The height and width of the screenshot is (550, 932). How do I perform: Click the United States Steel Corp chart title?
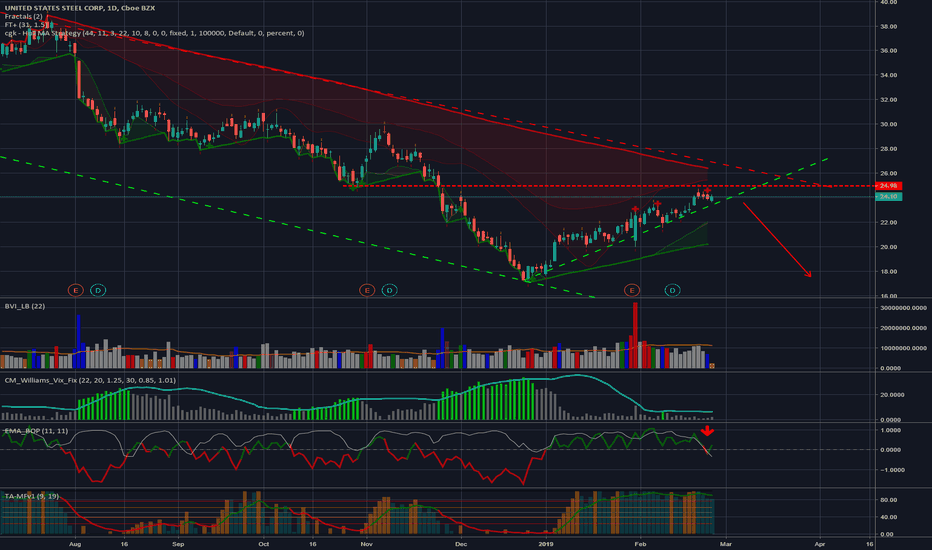click(x=80, y=8)
